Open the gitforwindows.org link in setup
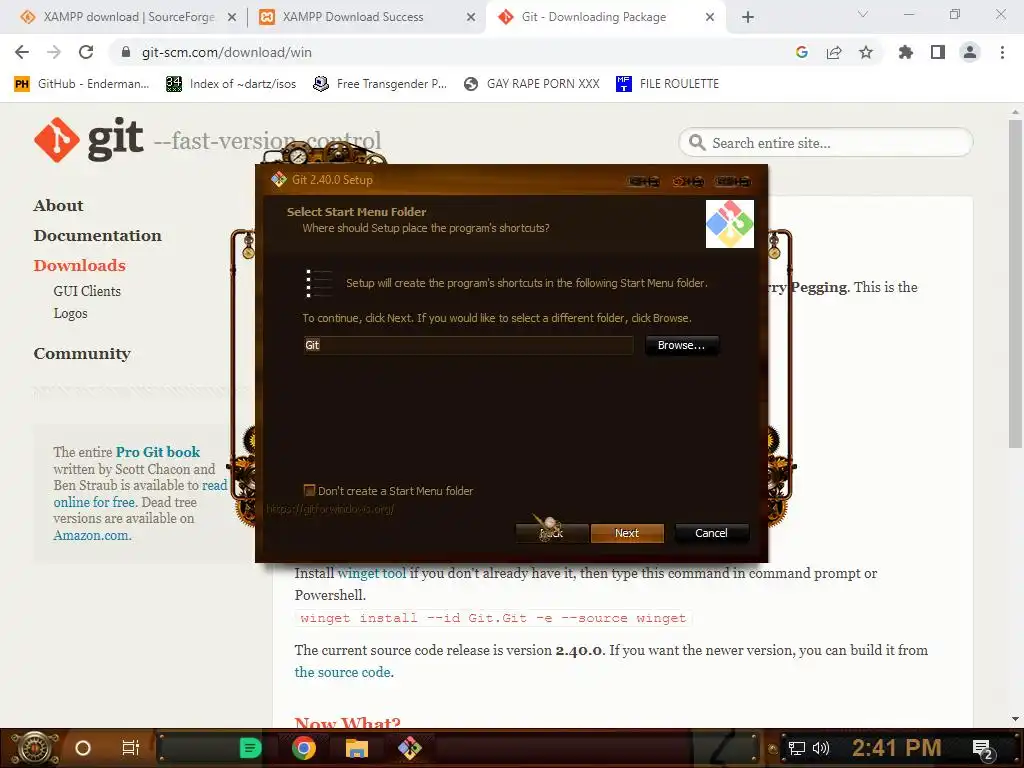Viewport: 1024px width, 768px height. click(330, 509)
